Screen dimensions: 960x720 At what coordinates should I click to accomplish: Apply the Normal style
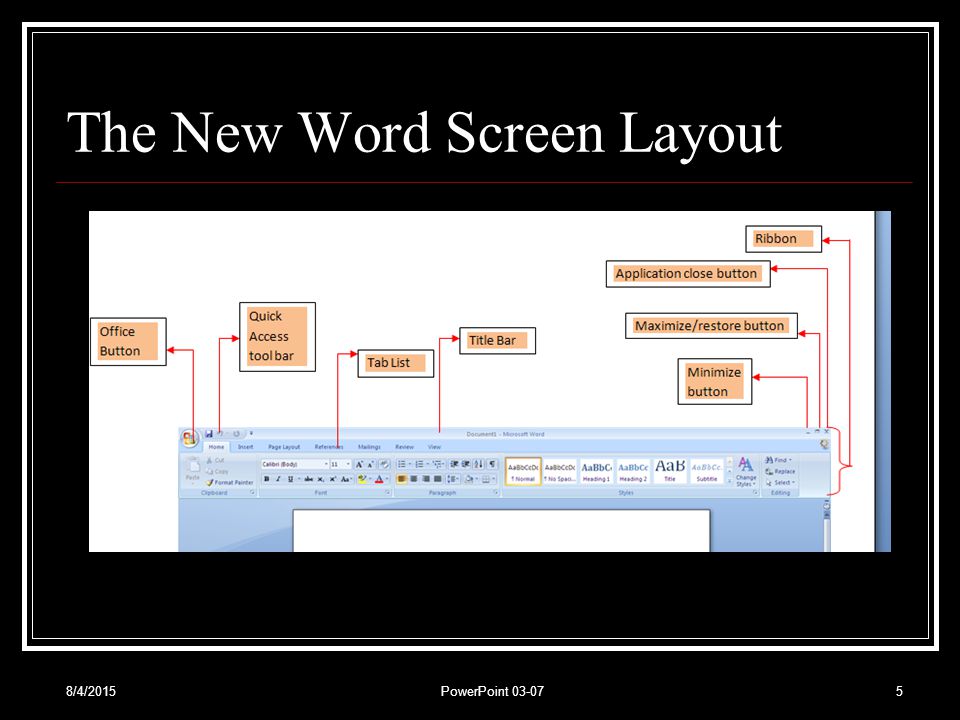523,471
